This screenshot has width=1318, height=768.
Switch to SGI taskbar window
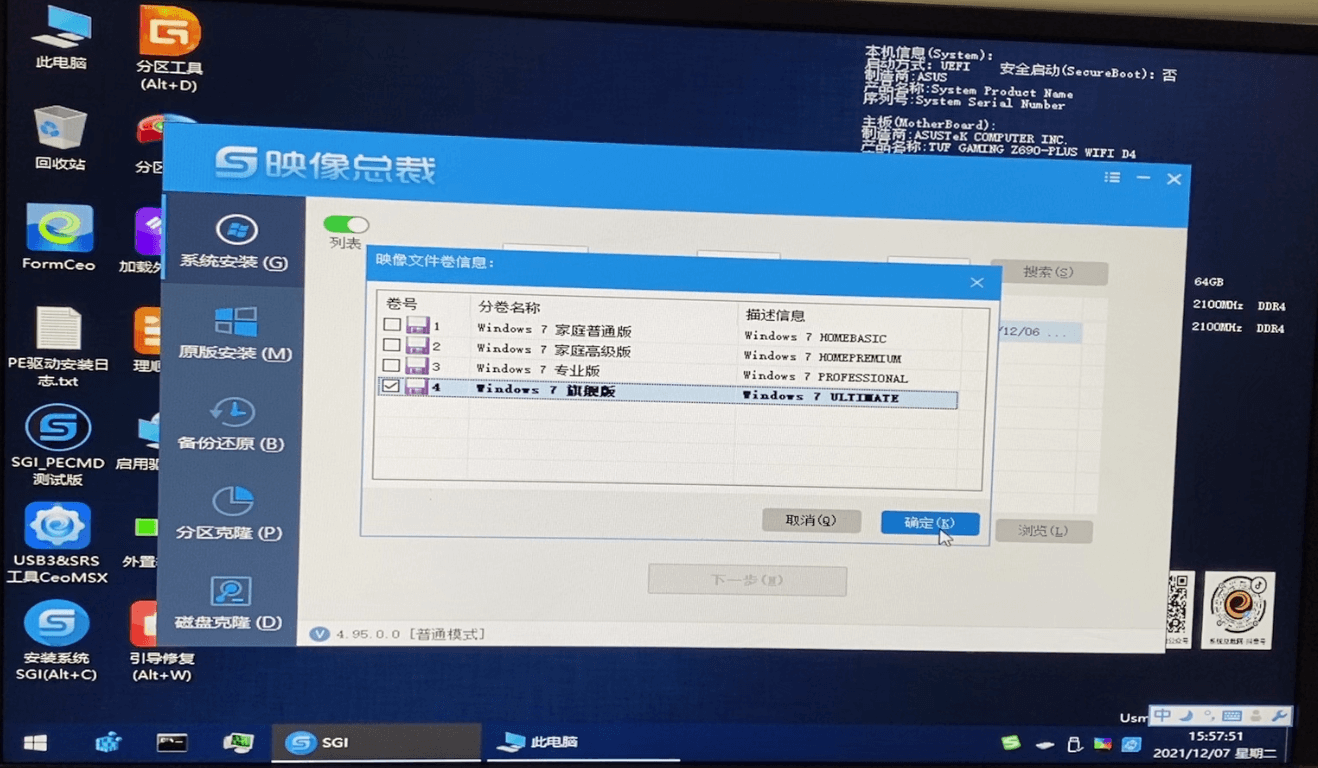tap(375, 743)
